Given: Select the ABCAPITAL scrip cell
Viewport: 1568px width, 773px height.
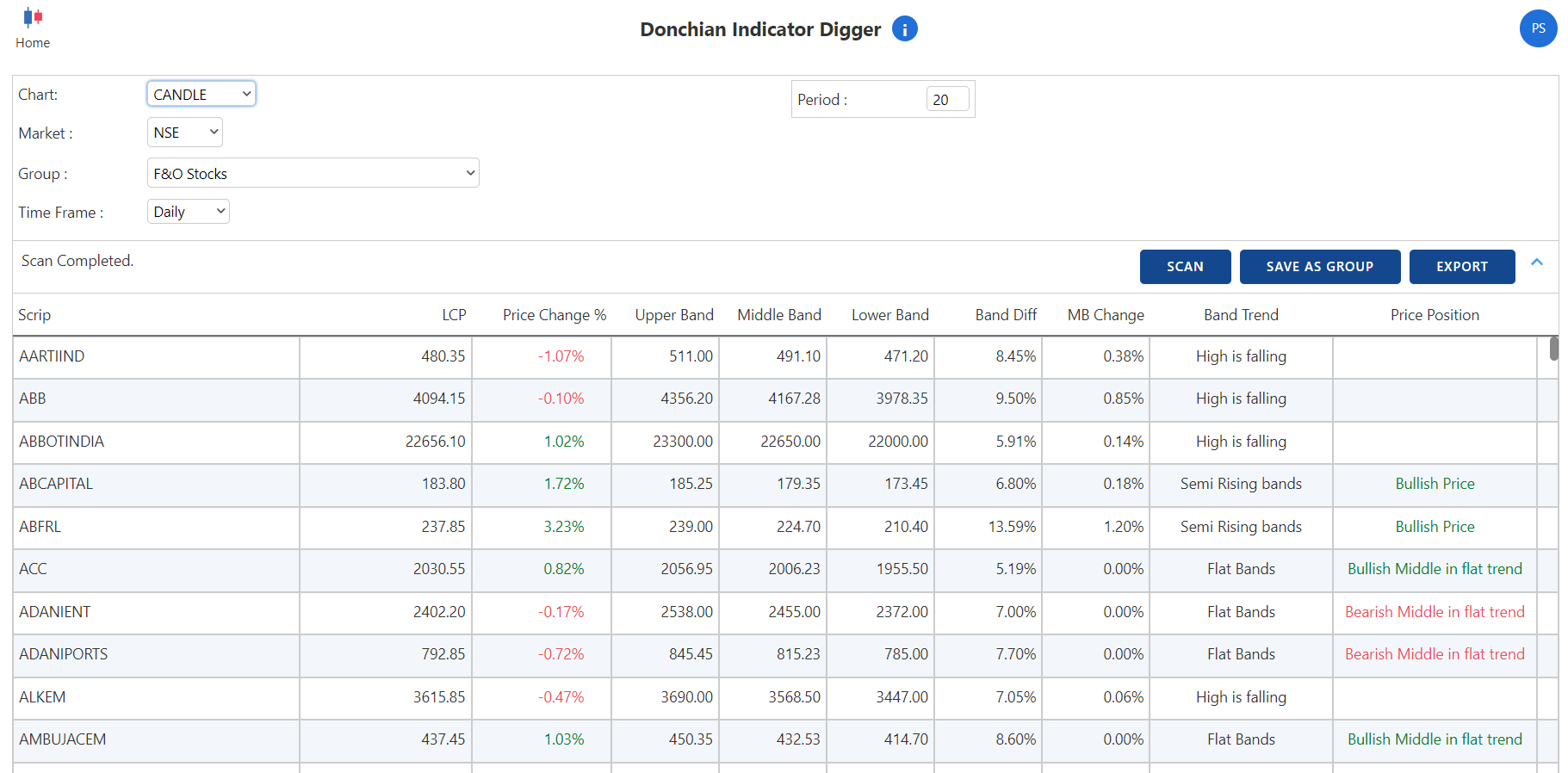Looking at the screenshot, I should pyautogui.click(x=157, y=484).
